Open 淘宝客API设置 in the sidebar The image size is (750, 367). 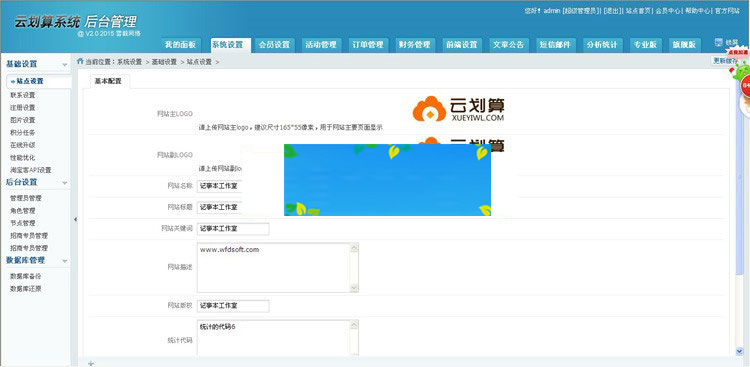point(31,170)
